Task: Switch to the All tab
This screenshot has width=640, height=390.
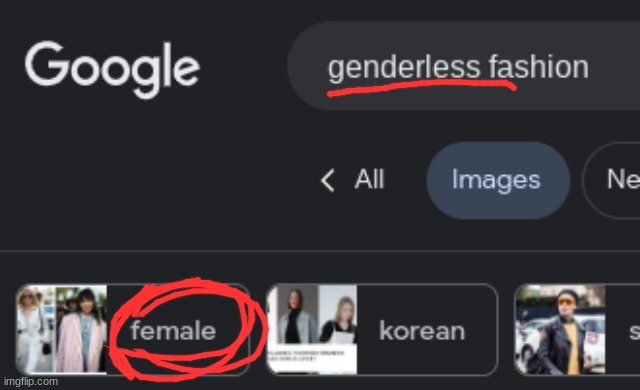Action: click(x=369, y=179)
